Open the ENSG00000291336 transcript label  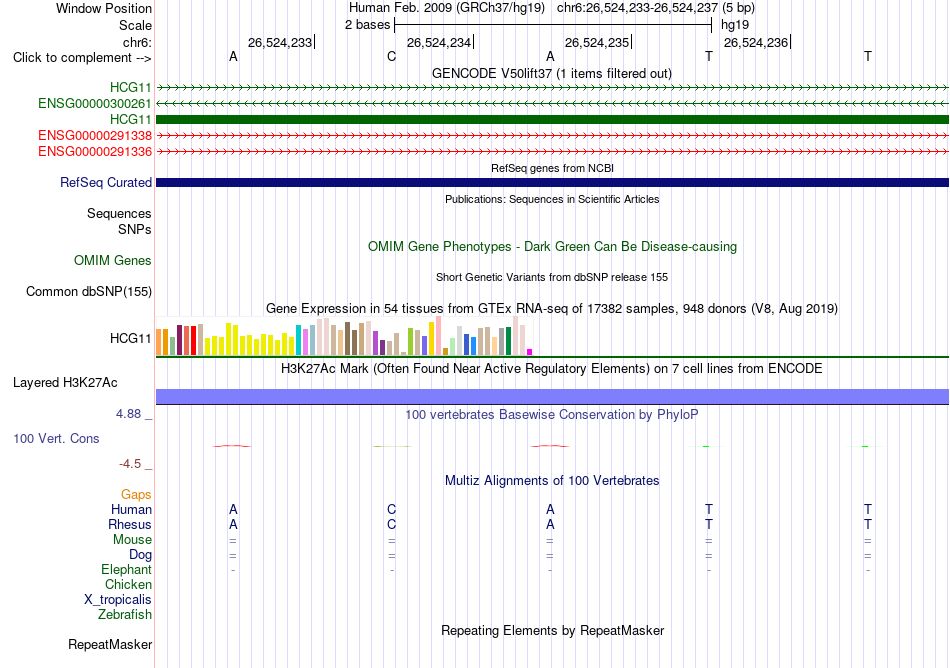(x=95, y=151)
